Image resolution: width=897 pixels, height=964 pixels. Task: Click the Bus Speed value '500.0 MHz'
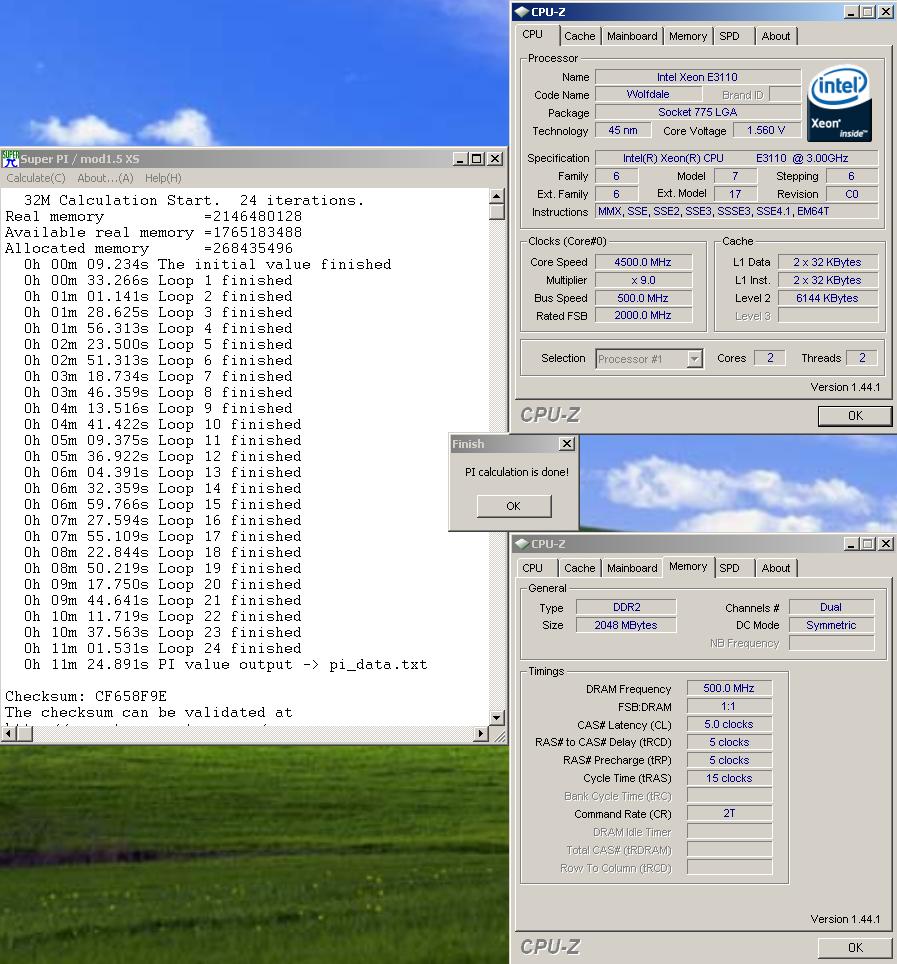pyautogui.click(x=643, y=298)
